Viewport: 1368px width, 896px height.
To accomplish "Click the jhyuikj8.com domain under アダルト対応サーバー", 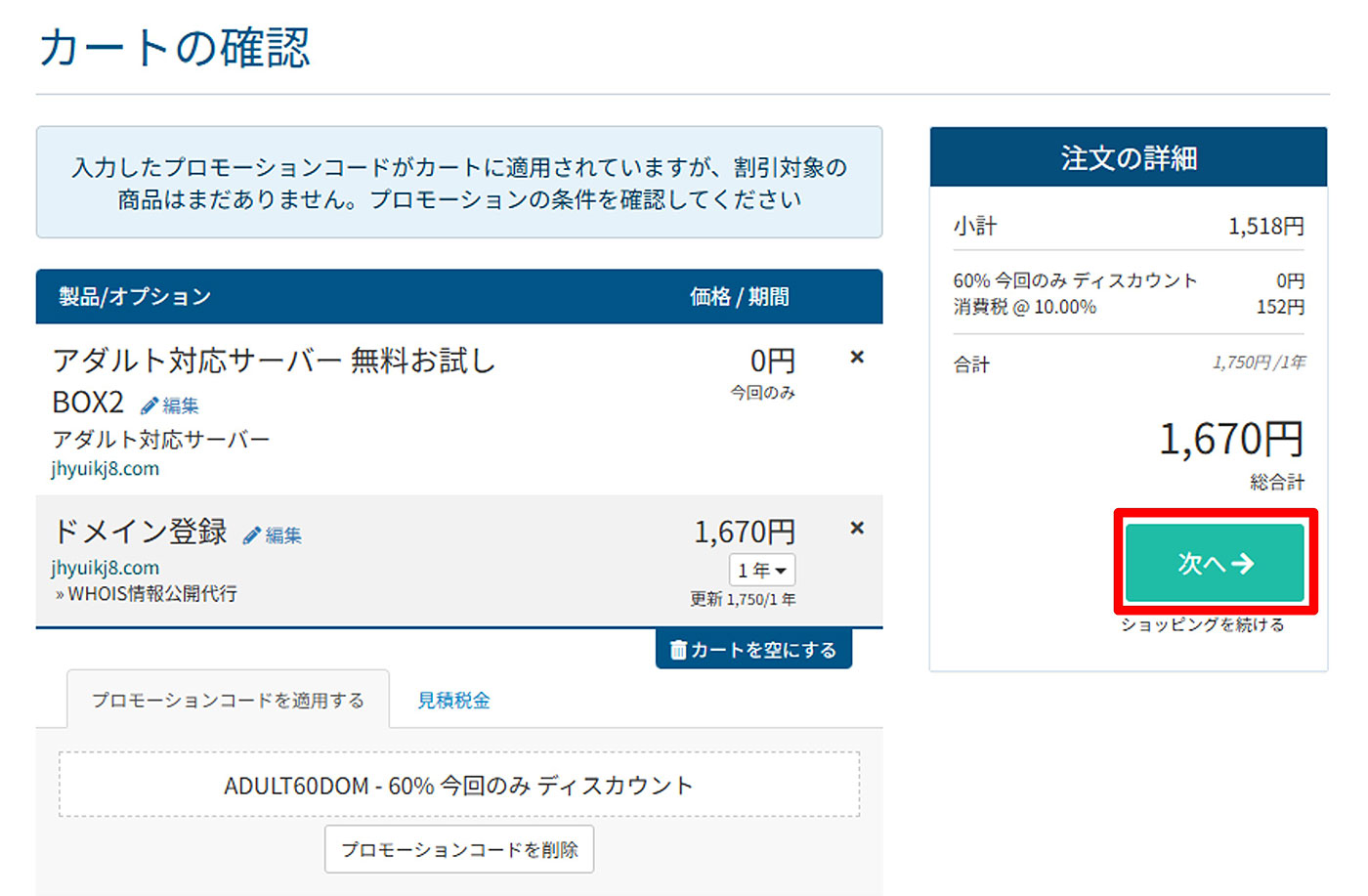I will [106, 468].
